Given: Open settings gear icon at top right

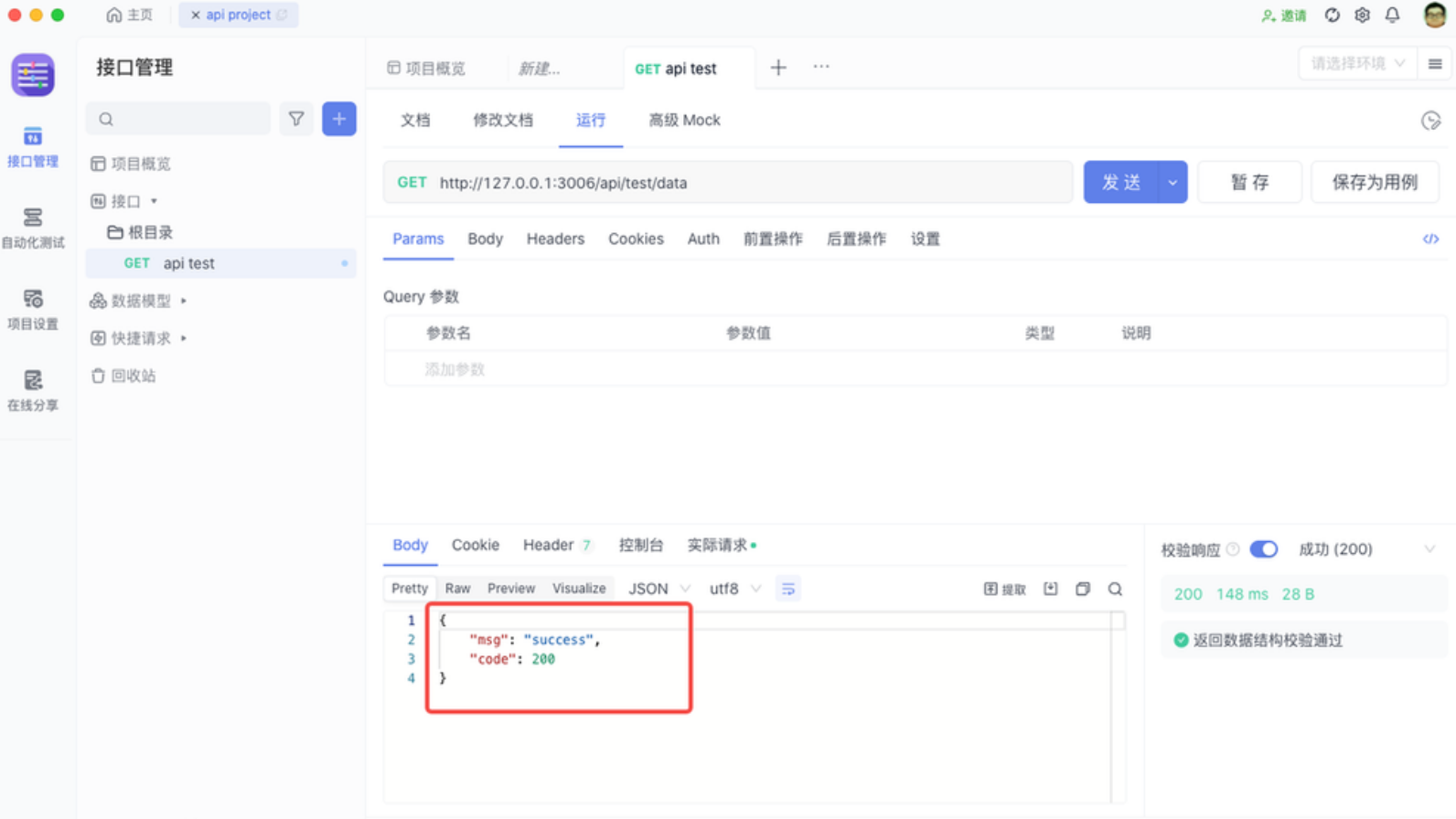Looking at the screenshot, I should coord(1363,15).
